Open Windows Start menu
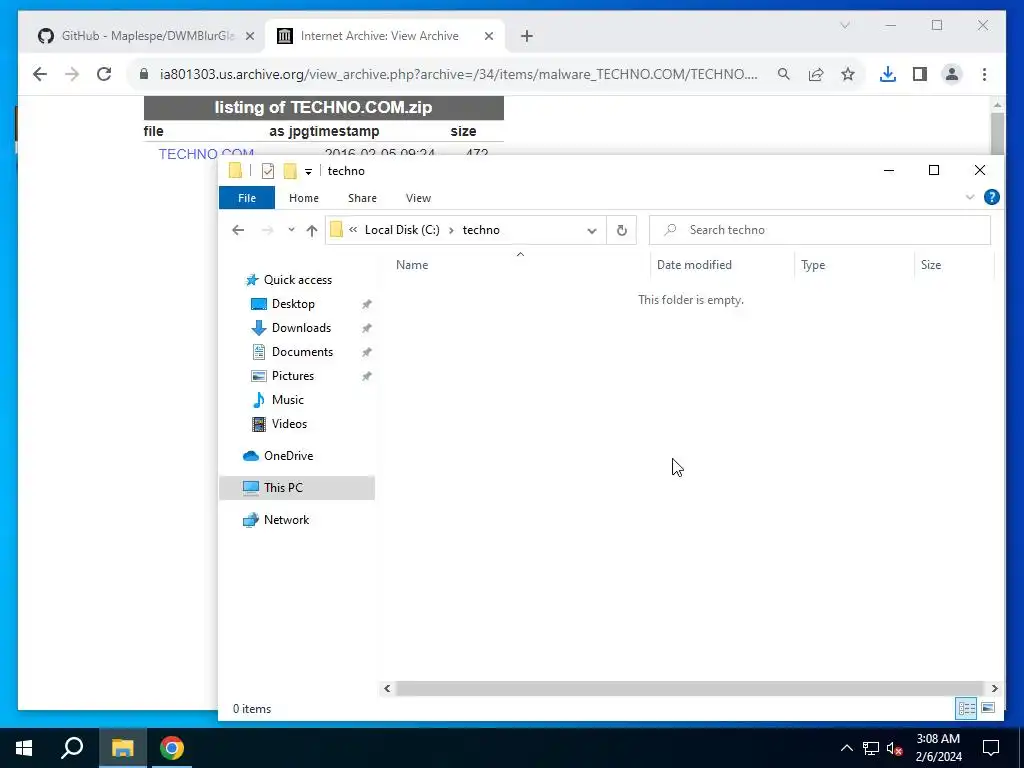The height and width of the screenshot is (768, 1024). click(24, 748)
